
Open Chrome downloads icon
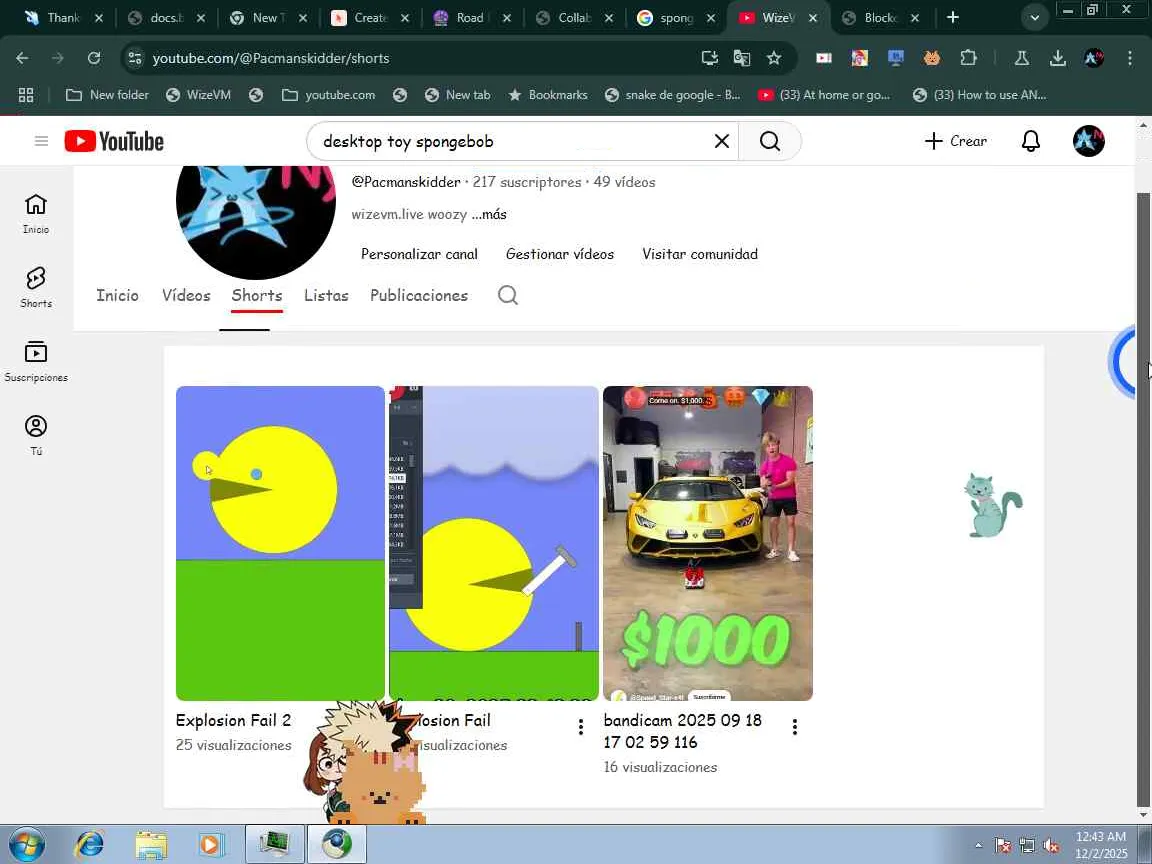[x=1057, y=58]
